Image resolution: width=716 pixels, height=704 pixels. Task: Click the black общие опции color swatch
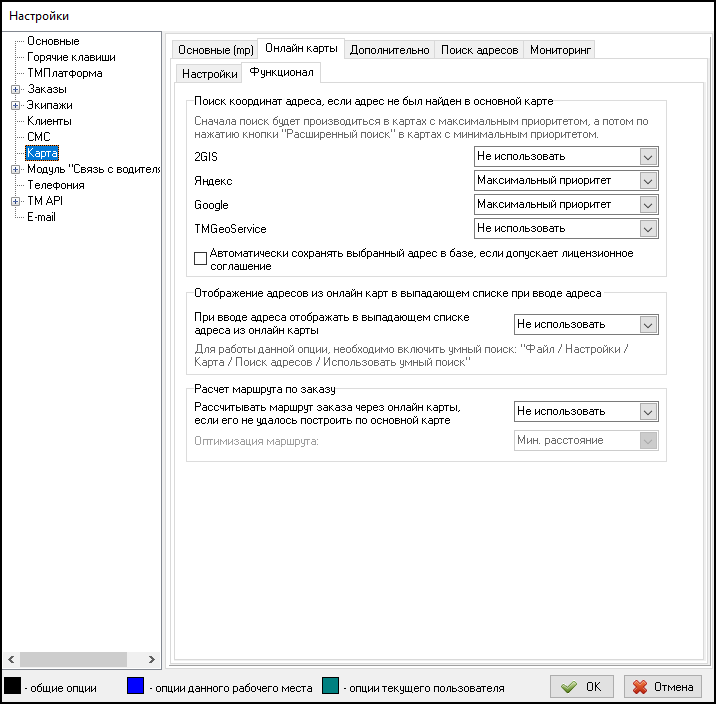[13, 687]
